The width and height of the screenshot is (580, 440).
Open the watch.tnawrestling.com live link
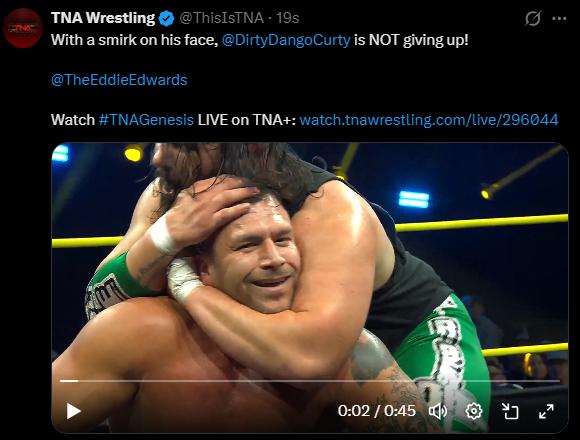[x=429, y=120]
